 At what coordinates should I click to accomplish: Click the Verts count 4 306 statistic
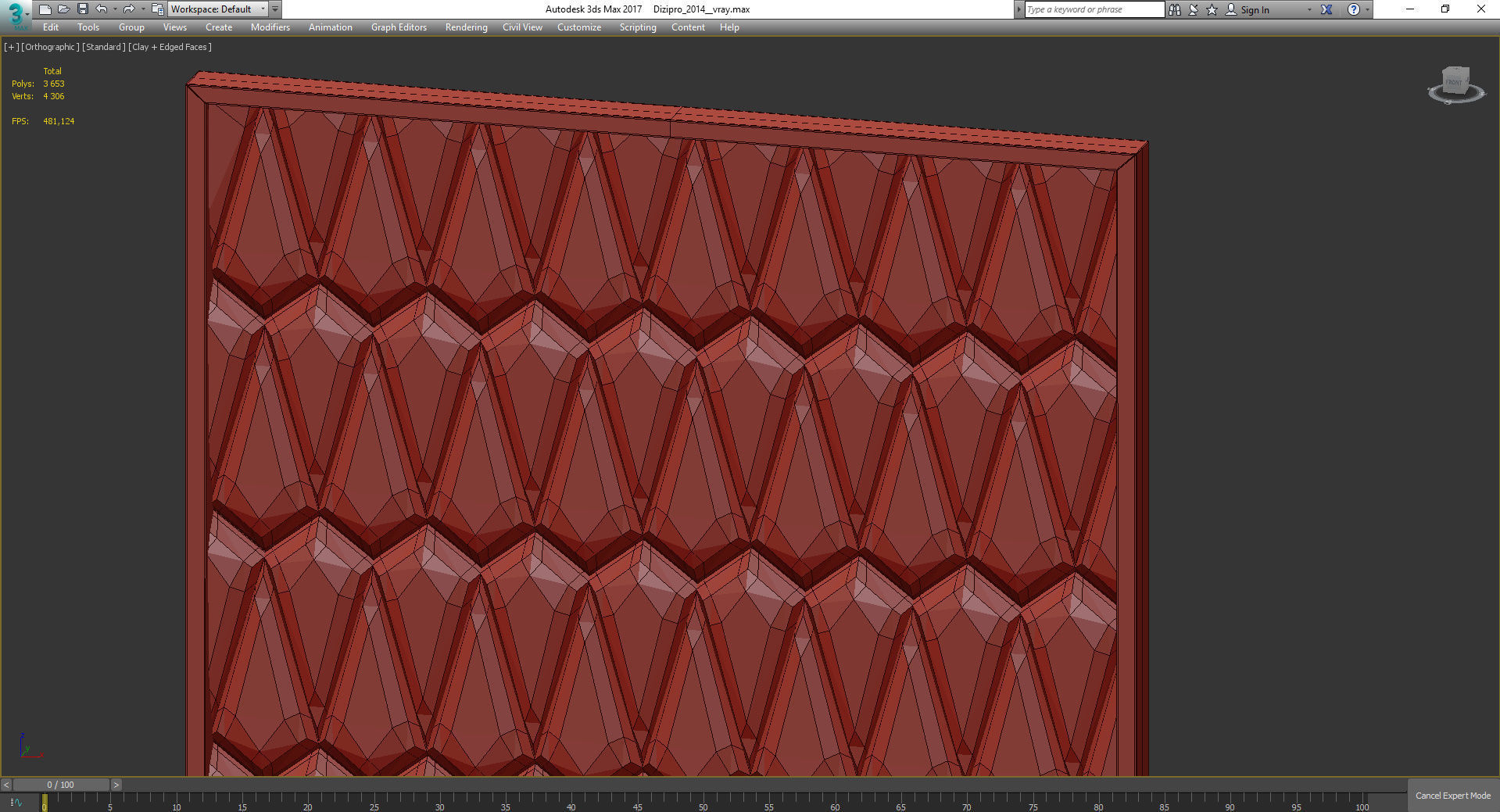click(x=54, y=96)
